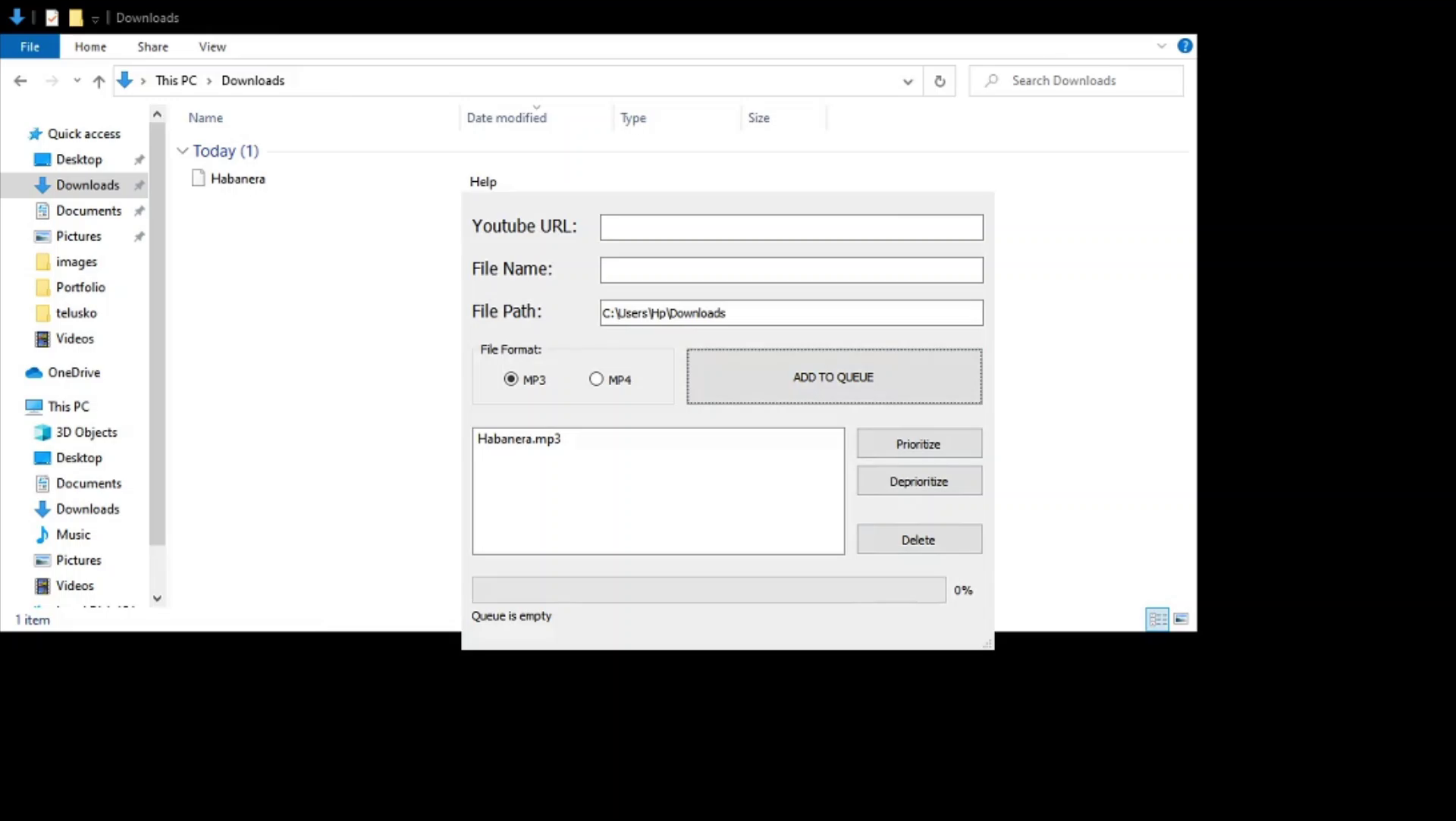
Task: Click the Prioritize button
Action: coord(919,443)
